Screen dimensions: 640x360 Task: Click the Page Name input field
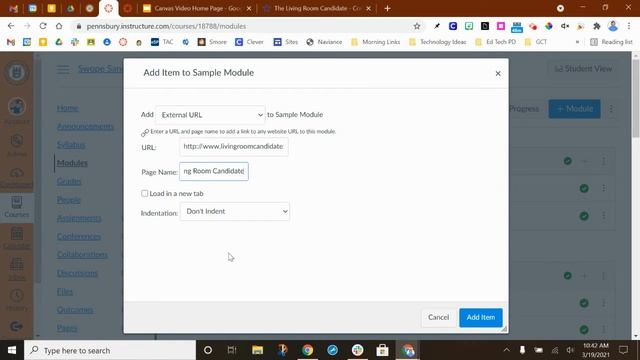[x=213, y=171]
